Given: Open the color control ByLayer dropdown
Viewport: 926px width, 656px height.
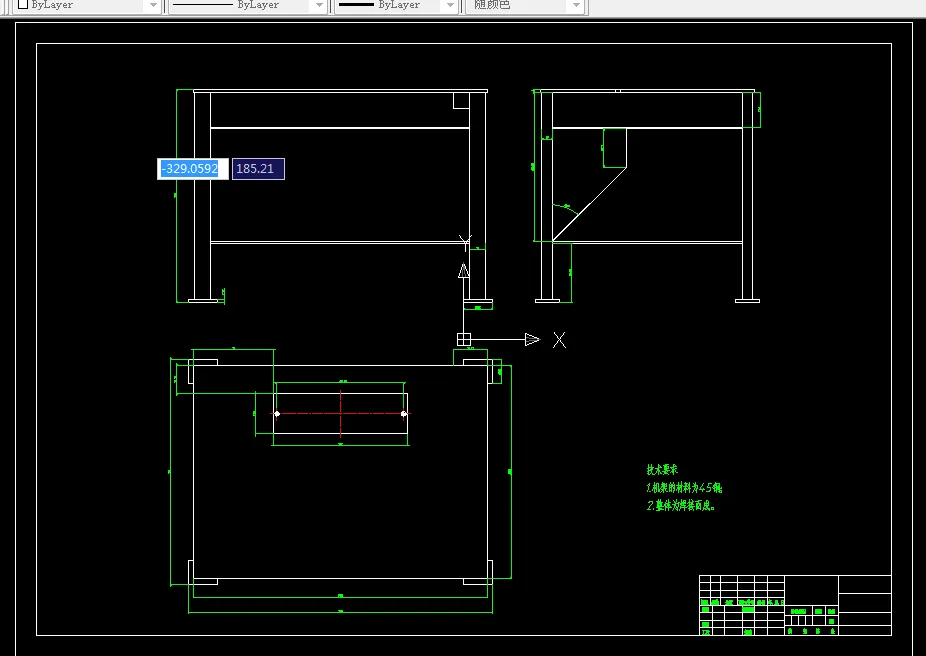Looking at the screenshot, I should point(87,5).
